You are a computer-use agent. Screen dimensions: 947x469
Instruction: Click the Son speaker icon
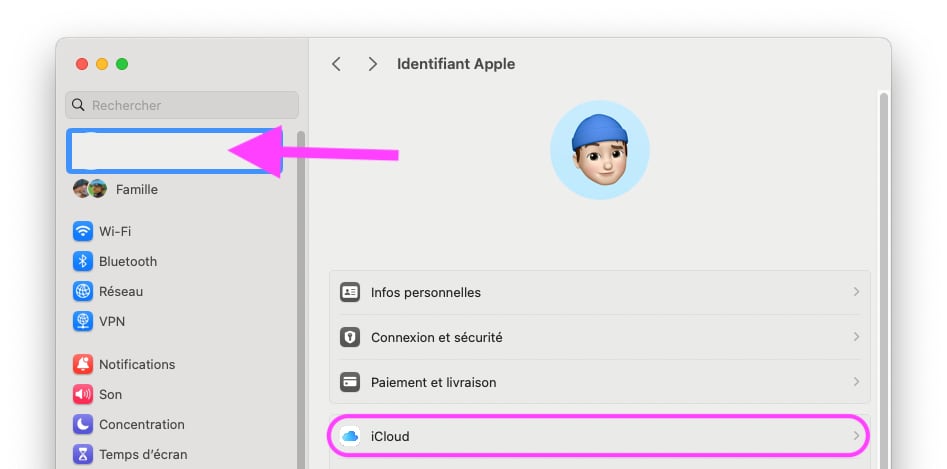click(x=83, y=394)
